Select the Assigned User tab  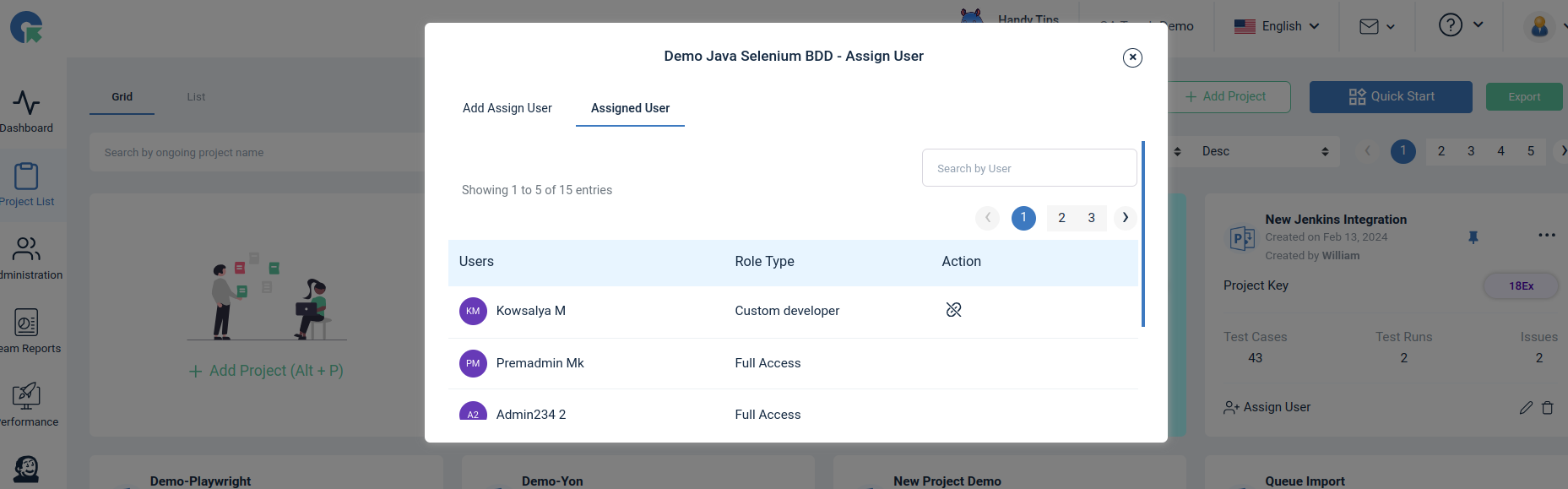(630, 108)
